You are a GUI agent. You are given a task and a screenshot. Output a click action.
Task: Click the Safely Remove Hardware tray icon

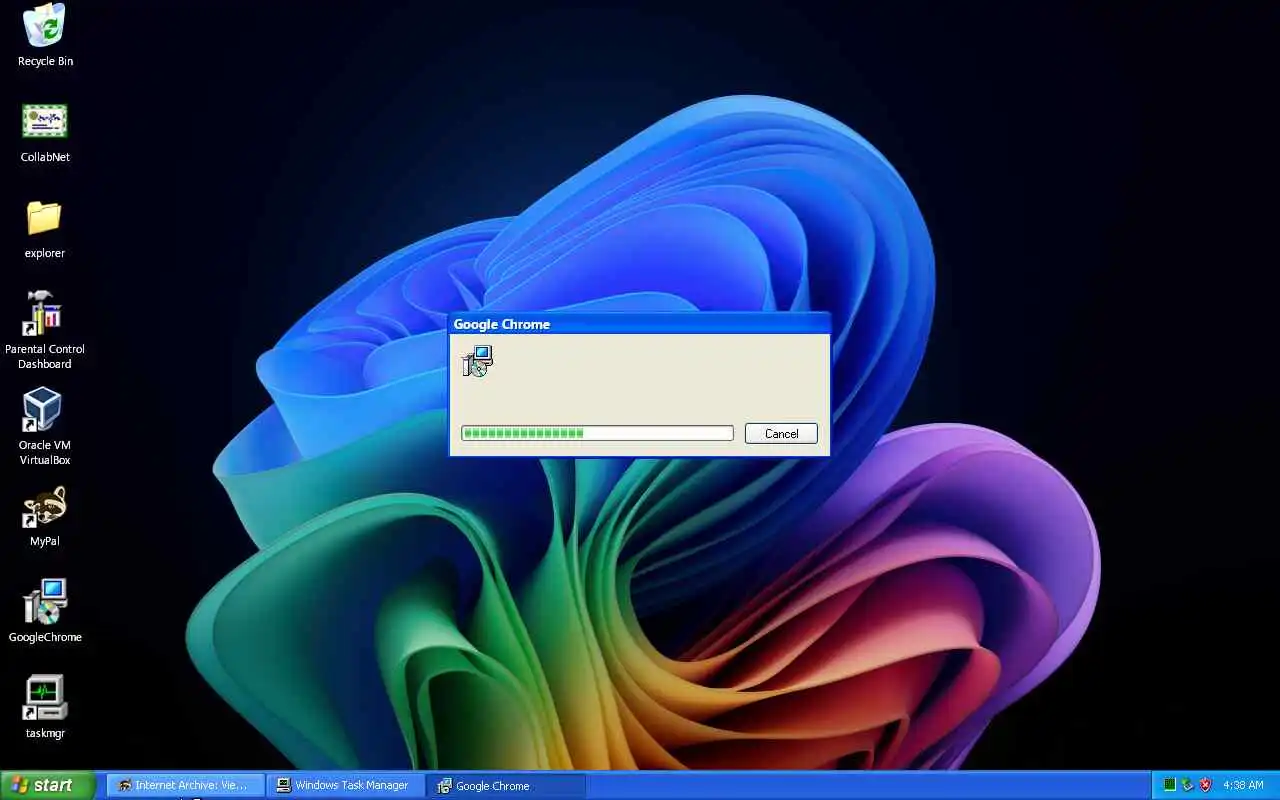(x=1187, y=785)
